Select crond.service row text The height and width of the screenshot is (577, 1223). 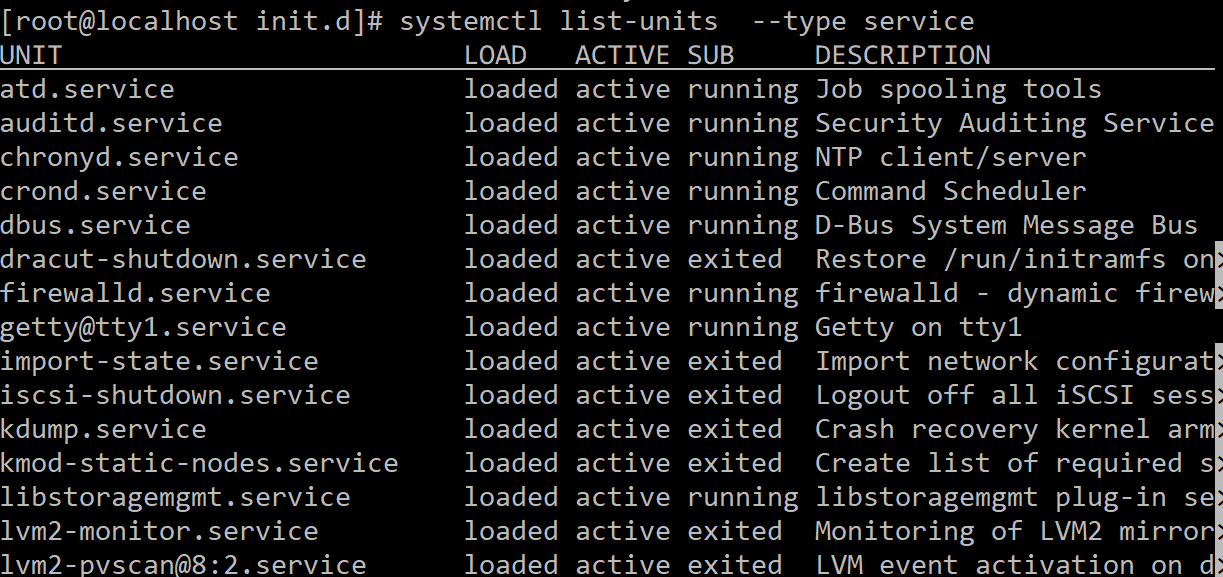pyautogui.click(x=103, y=192)
